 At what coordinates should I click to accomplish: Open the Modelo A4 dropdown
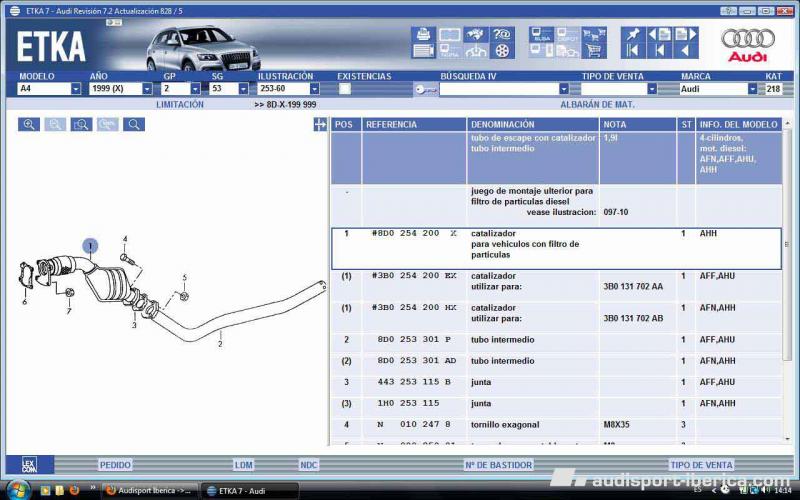pyautogui.click(x=76, y=89)
